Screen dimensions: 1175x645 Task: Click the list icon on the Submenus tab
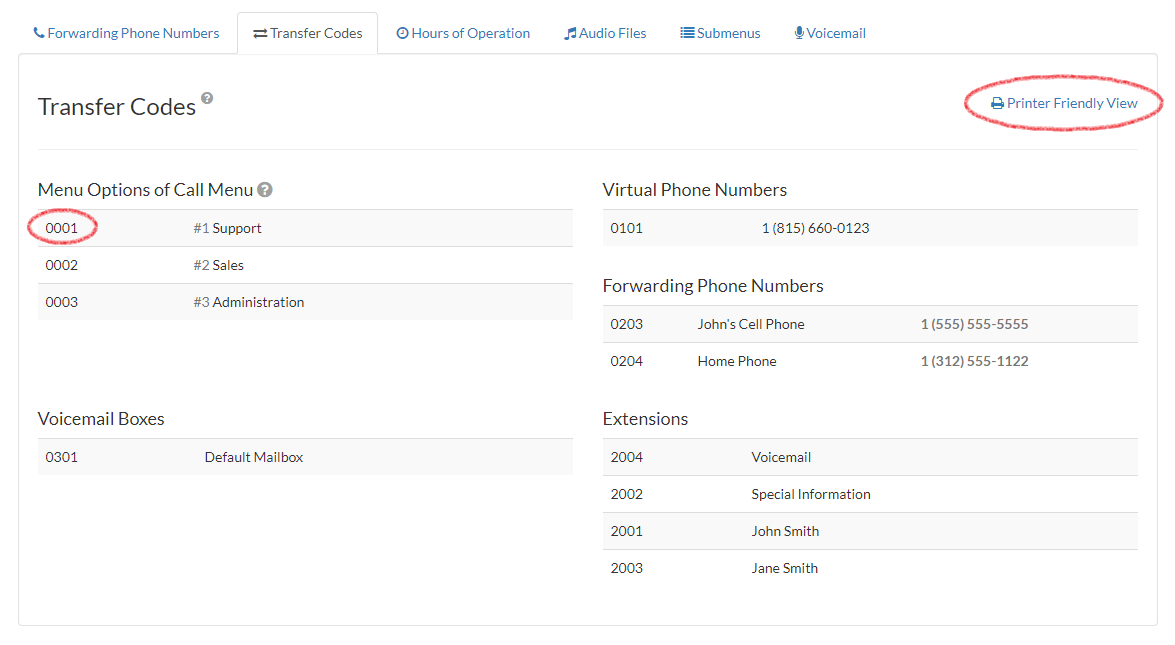pos(686,33)
